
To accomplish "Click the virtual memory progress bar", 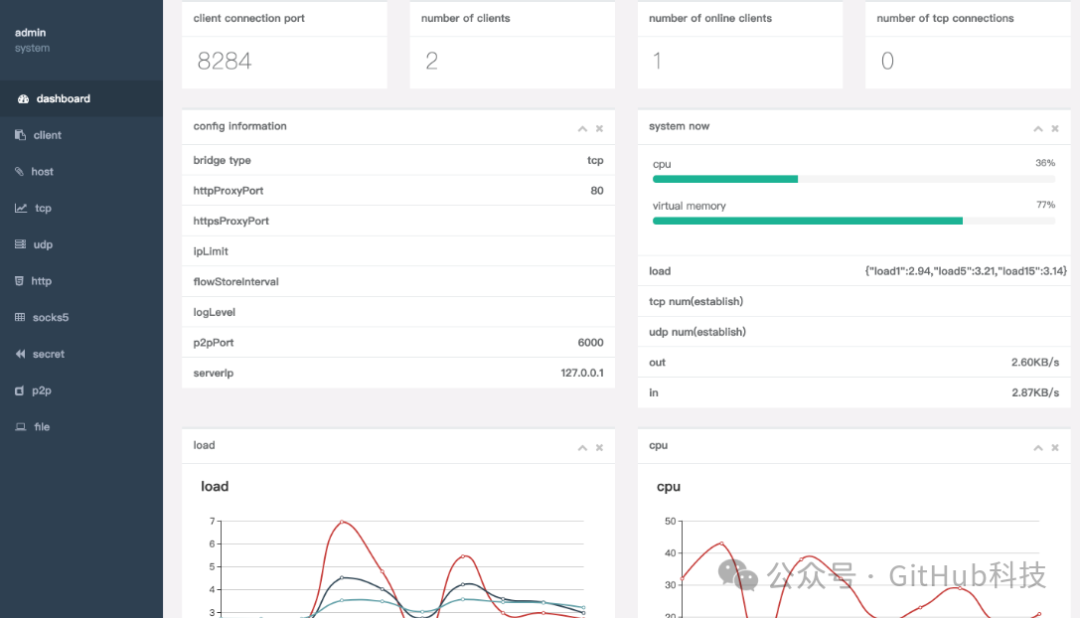I will point(854,221).
